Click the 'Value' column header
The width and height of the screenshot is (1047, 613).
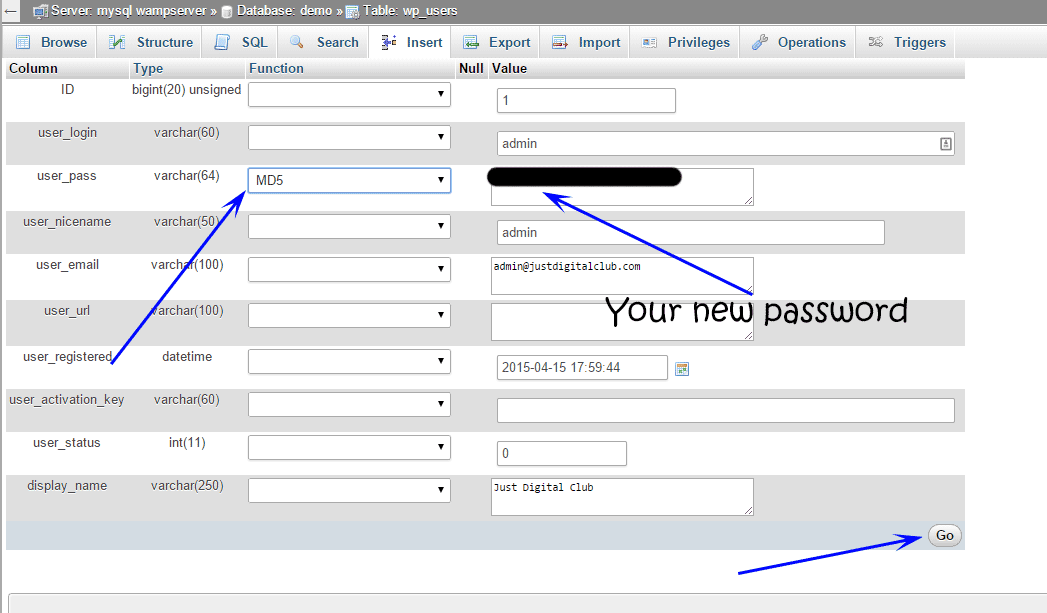(509, 68)
